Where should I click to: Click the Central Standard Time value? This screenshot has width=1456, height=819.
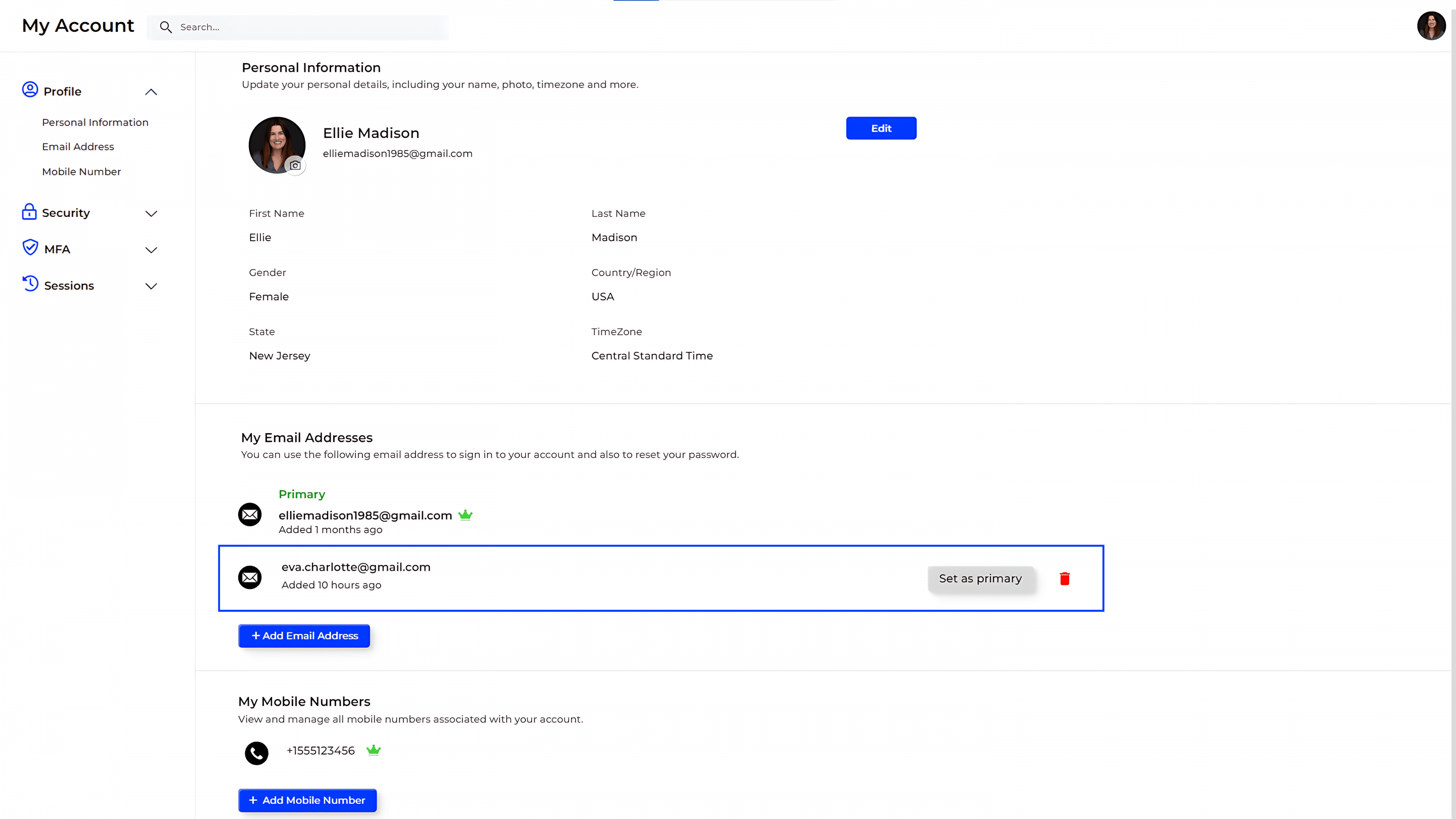pyautogui.click(x=652, y=355)
